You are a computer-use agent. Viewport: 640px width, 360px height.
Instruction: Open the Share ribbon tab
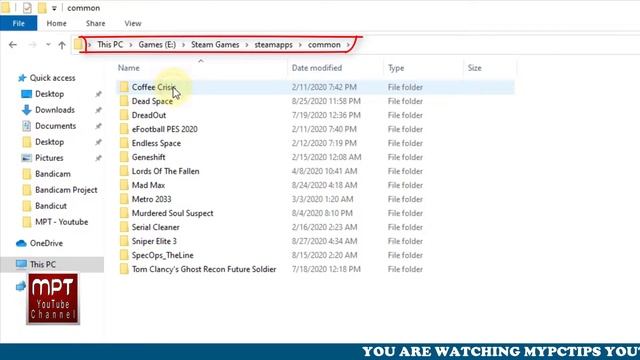96,23
